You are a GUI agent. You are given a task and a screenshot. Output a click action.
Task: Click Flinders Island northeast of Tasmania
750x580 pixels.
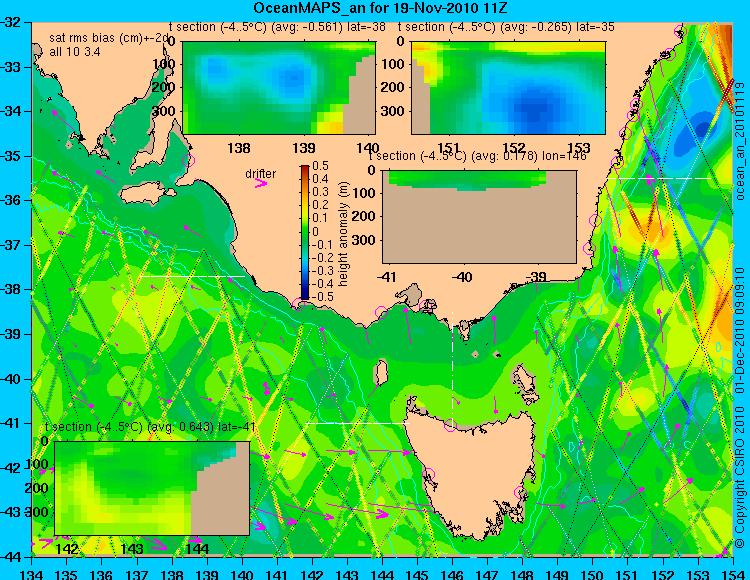click(525, 381)
